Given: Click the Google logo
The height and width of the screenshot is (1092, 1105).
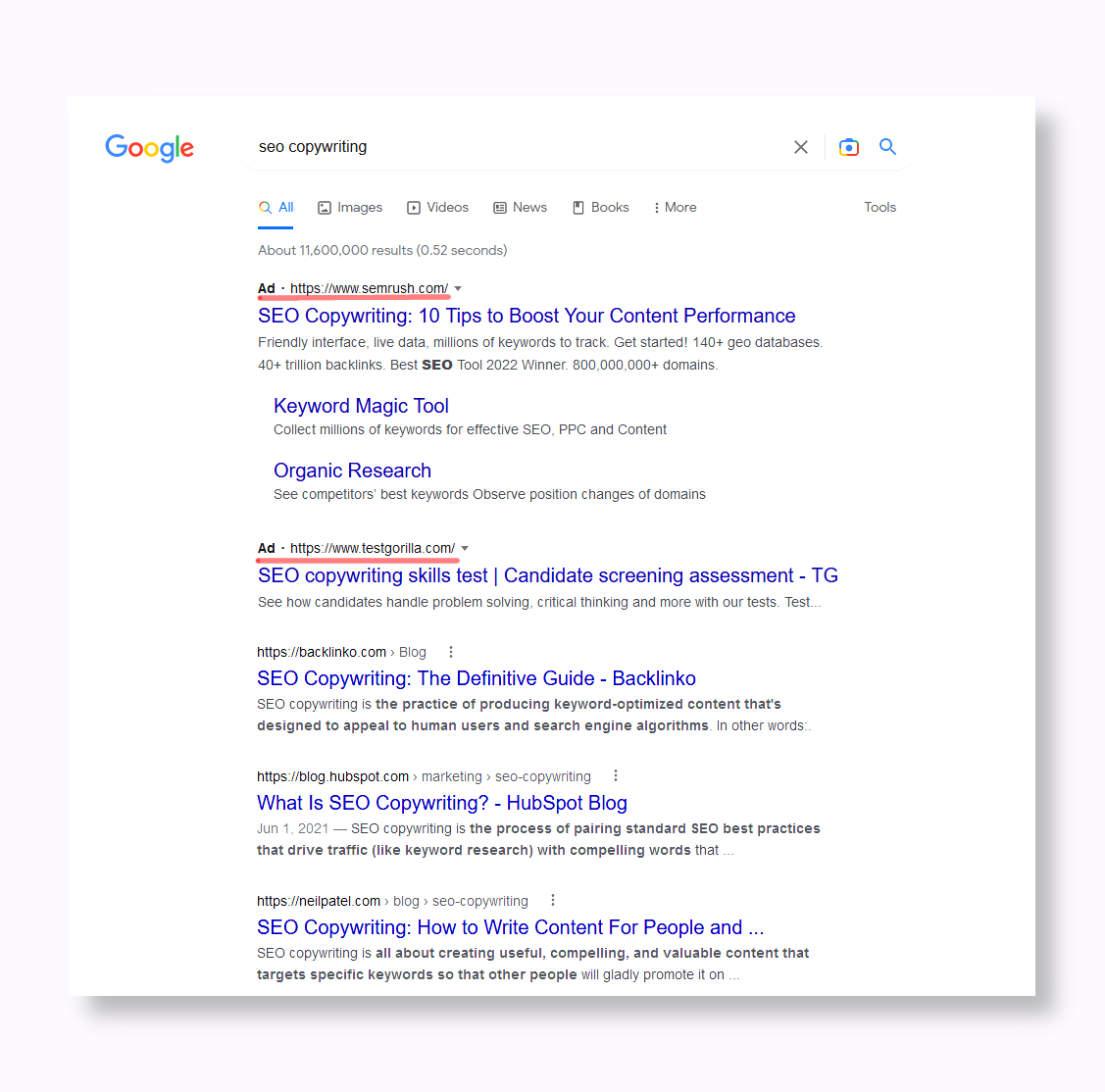Looking at the screenshot, I should (x=149, y=148).
